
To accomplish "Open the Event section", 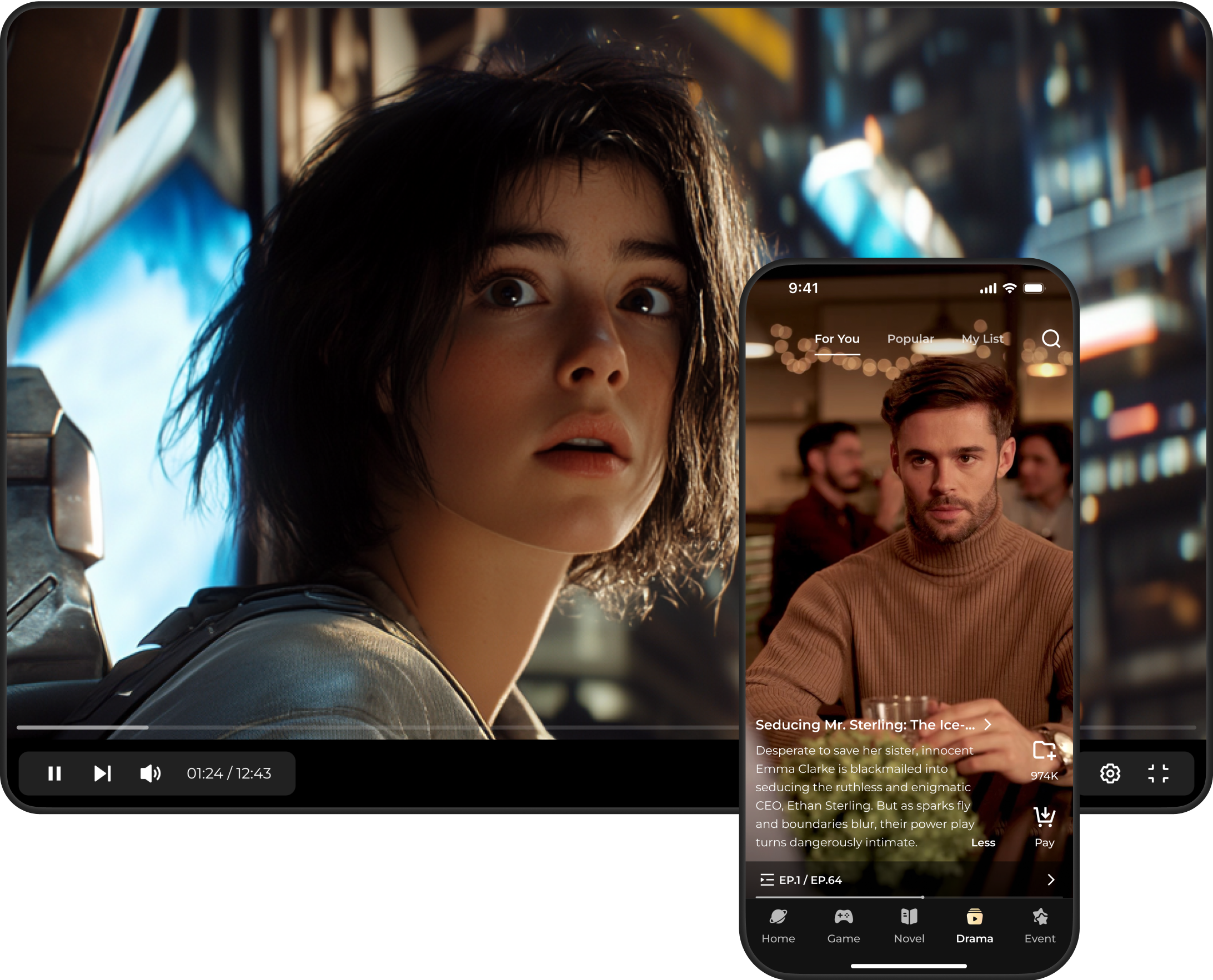I will (1040, 926).
